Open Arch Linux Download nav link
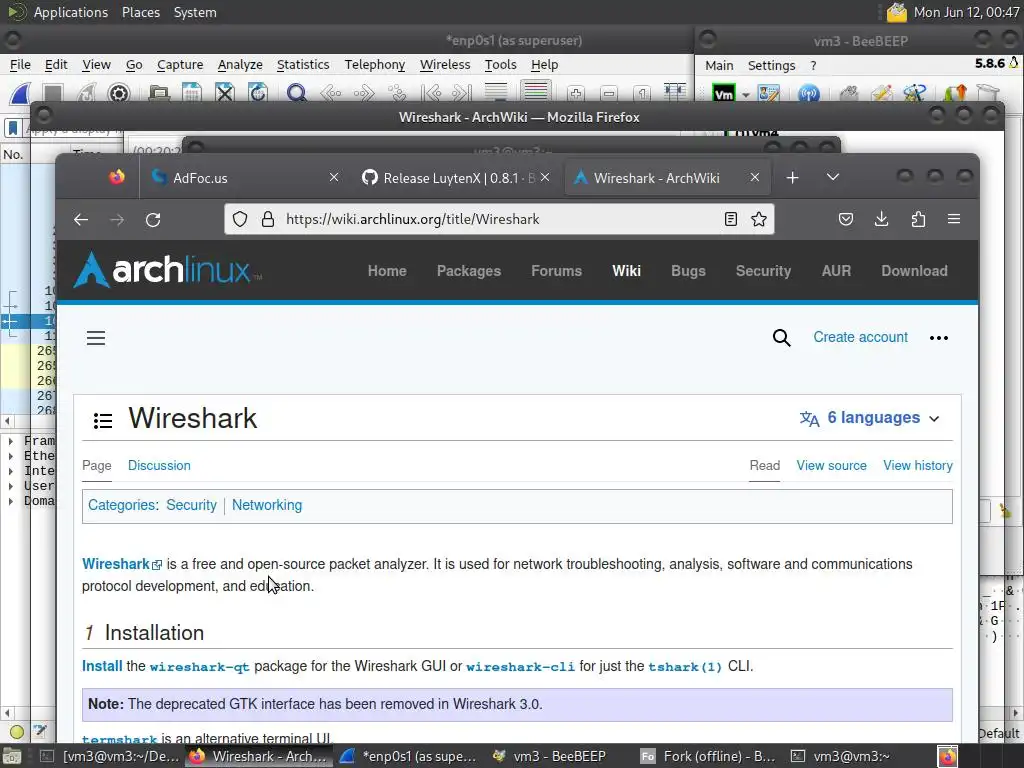 pos(914,271)
